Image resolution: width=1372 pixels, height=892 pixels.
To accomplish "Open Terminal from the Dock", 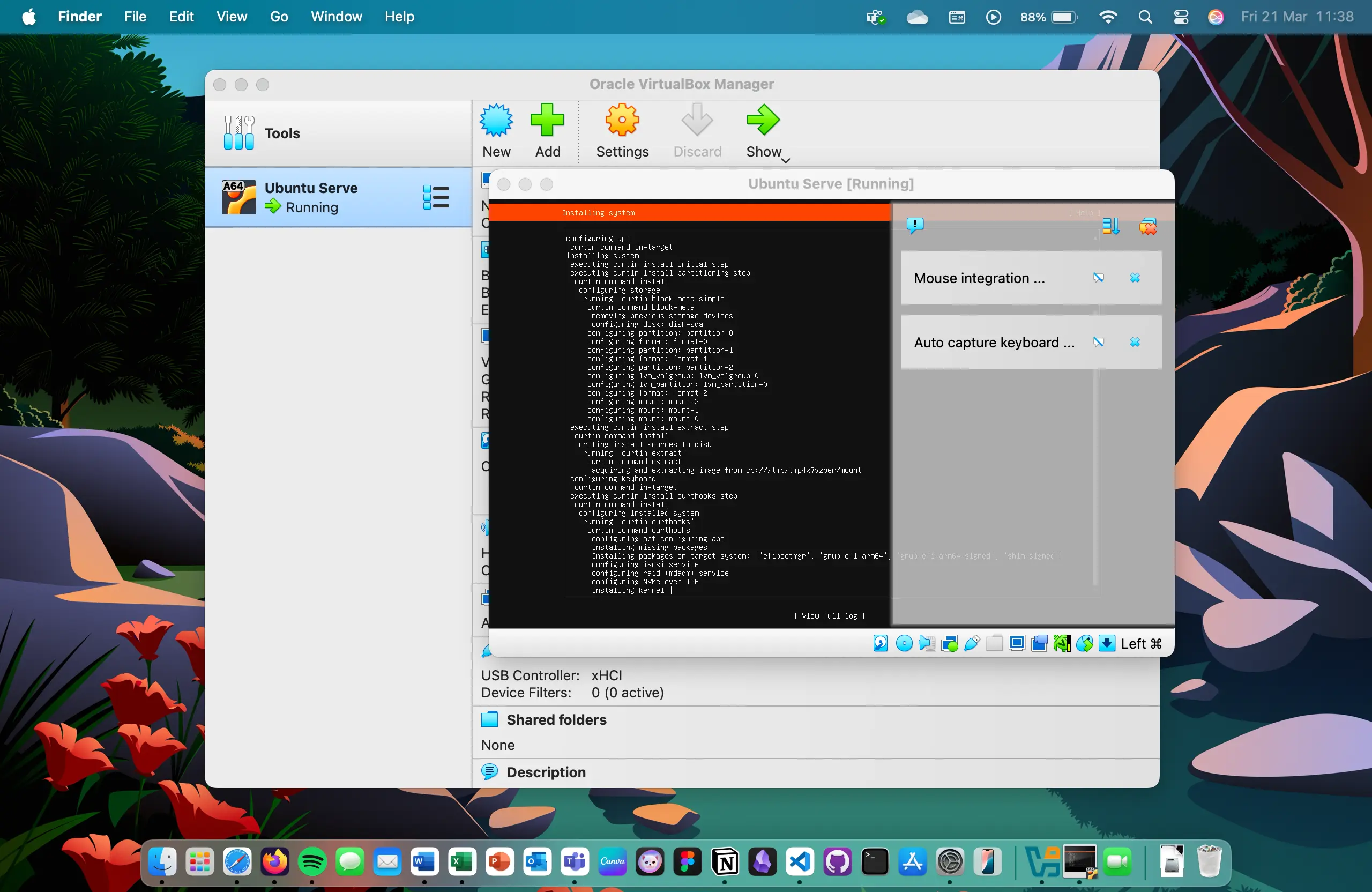I will [x=875, y=862].
